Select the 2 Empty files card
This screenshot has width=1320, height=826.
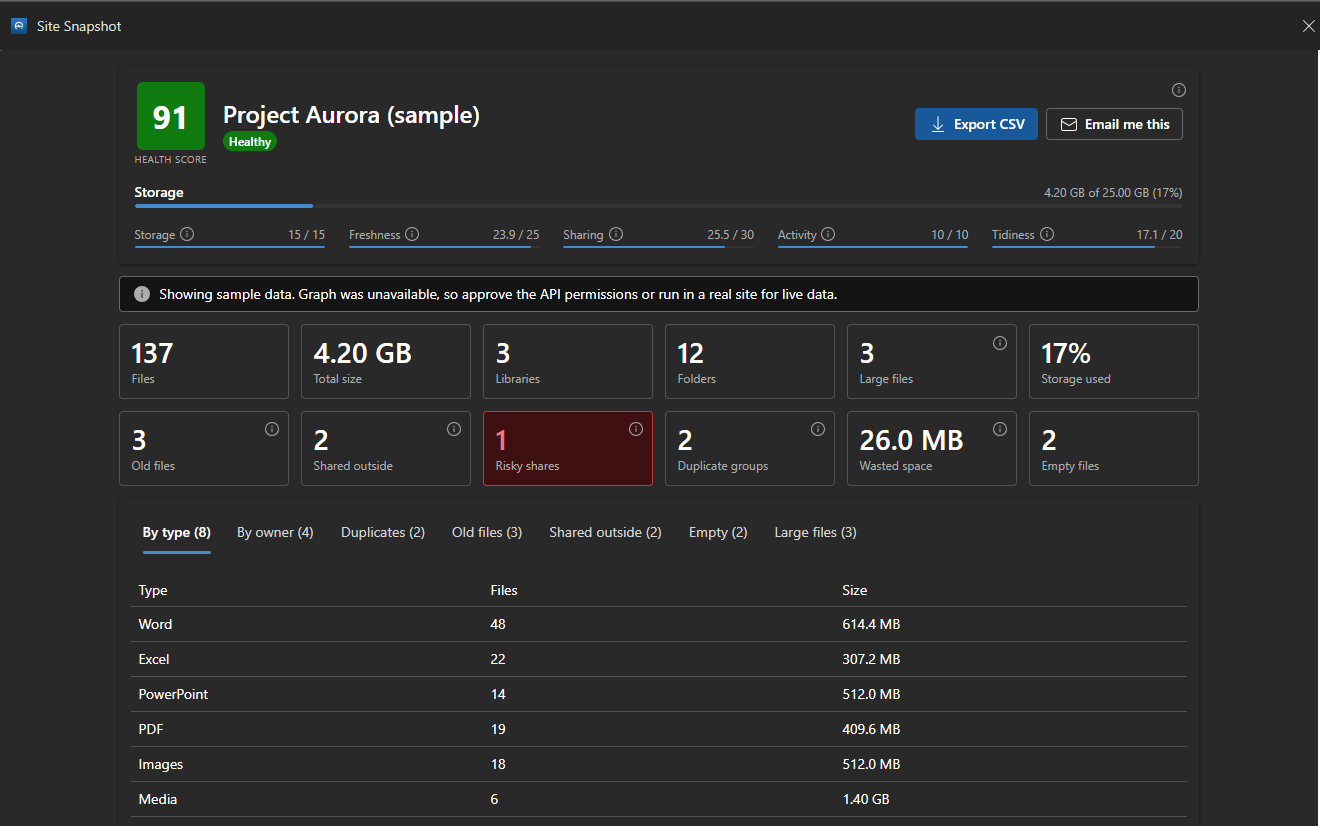coord(1114,448)
